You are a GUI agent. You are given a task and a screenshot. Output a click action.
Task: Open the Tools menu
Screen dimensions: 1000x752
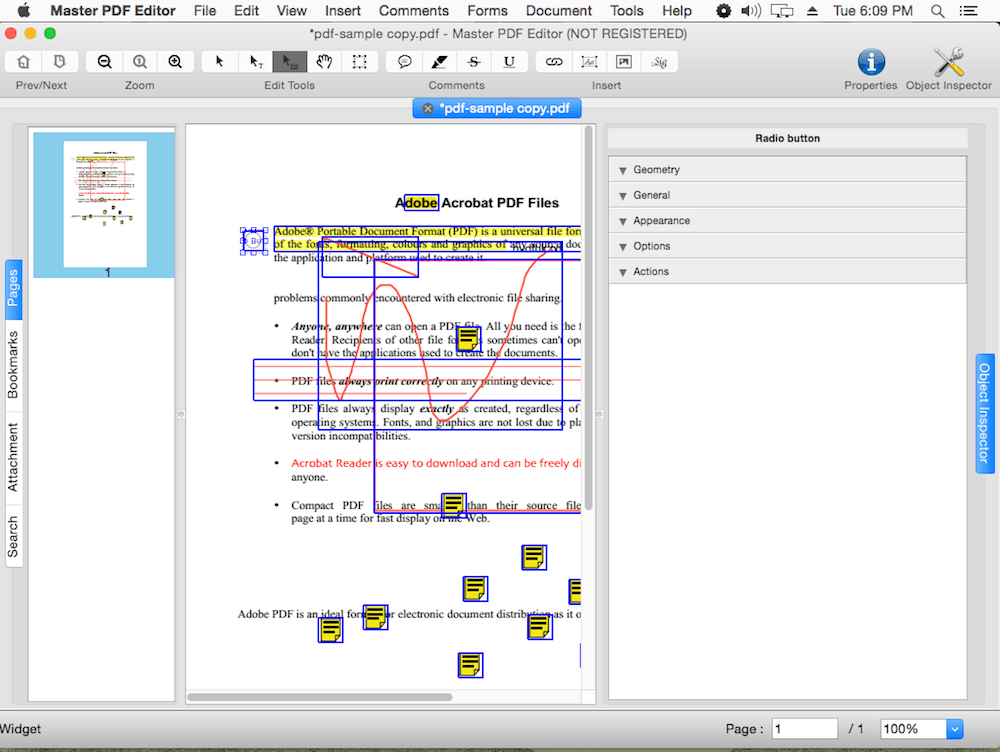click(x=626, y=11)
